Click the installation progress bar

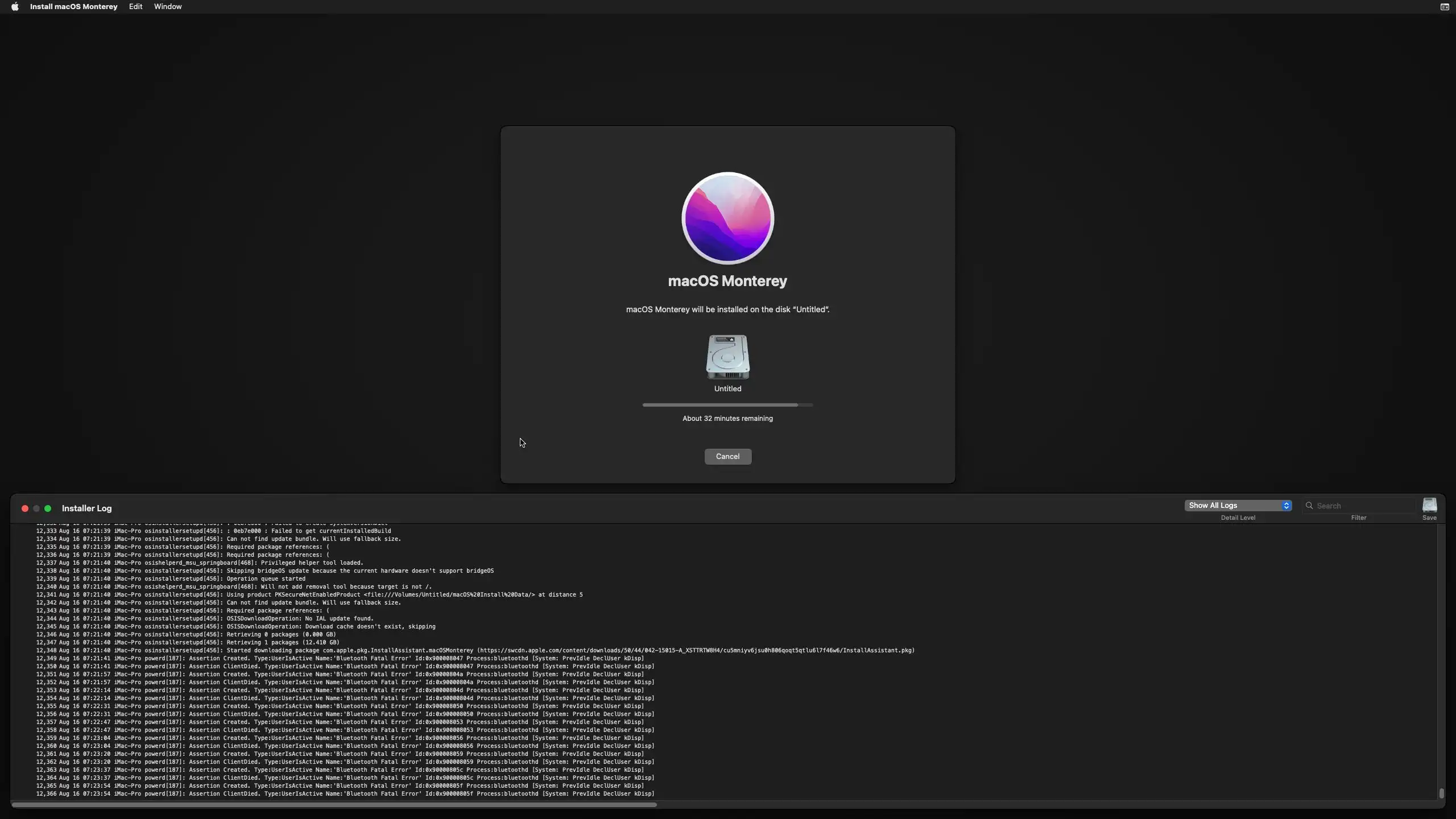pos(727,405)
